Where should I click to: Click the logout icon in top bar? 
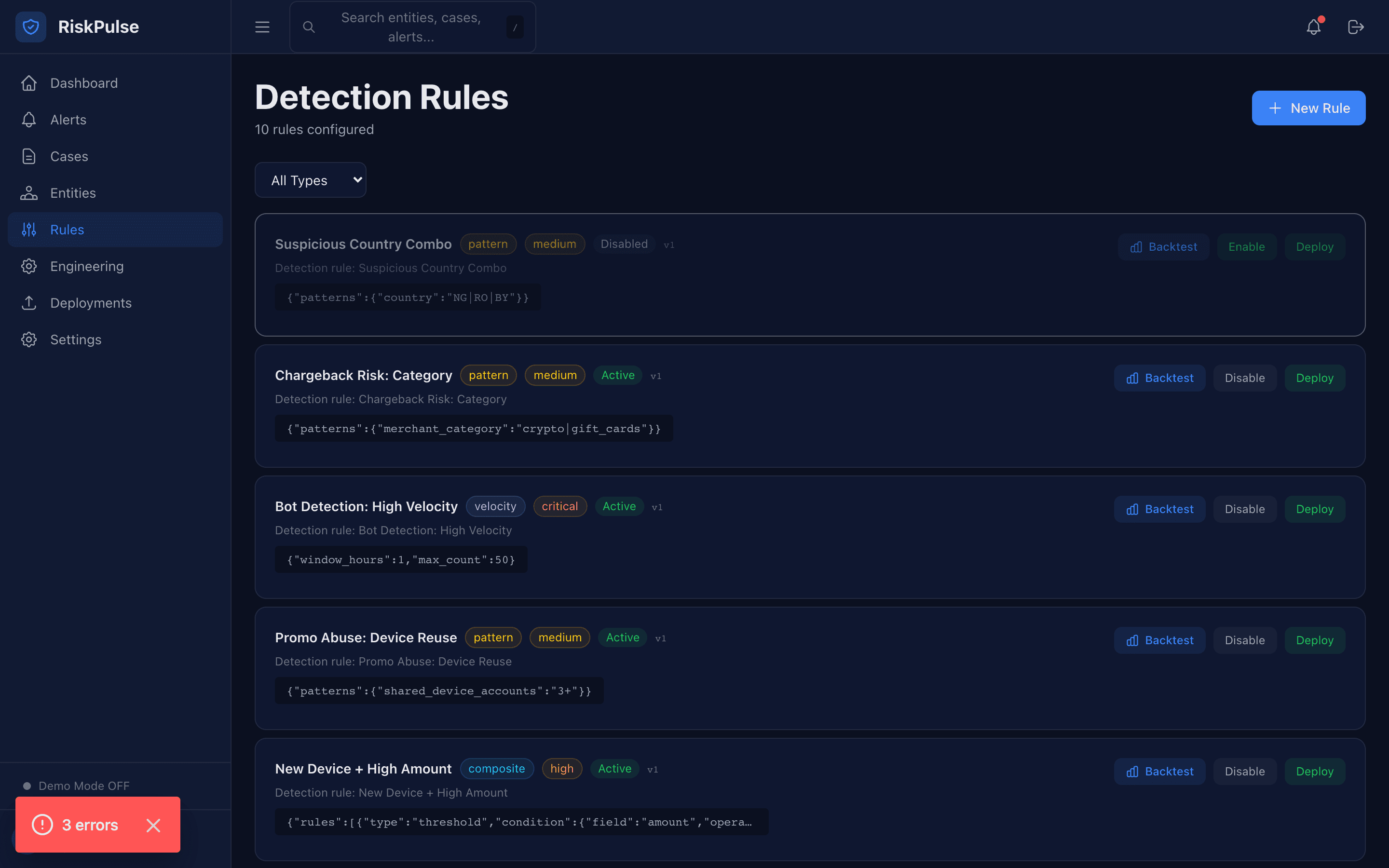pos(1356,27)
